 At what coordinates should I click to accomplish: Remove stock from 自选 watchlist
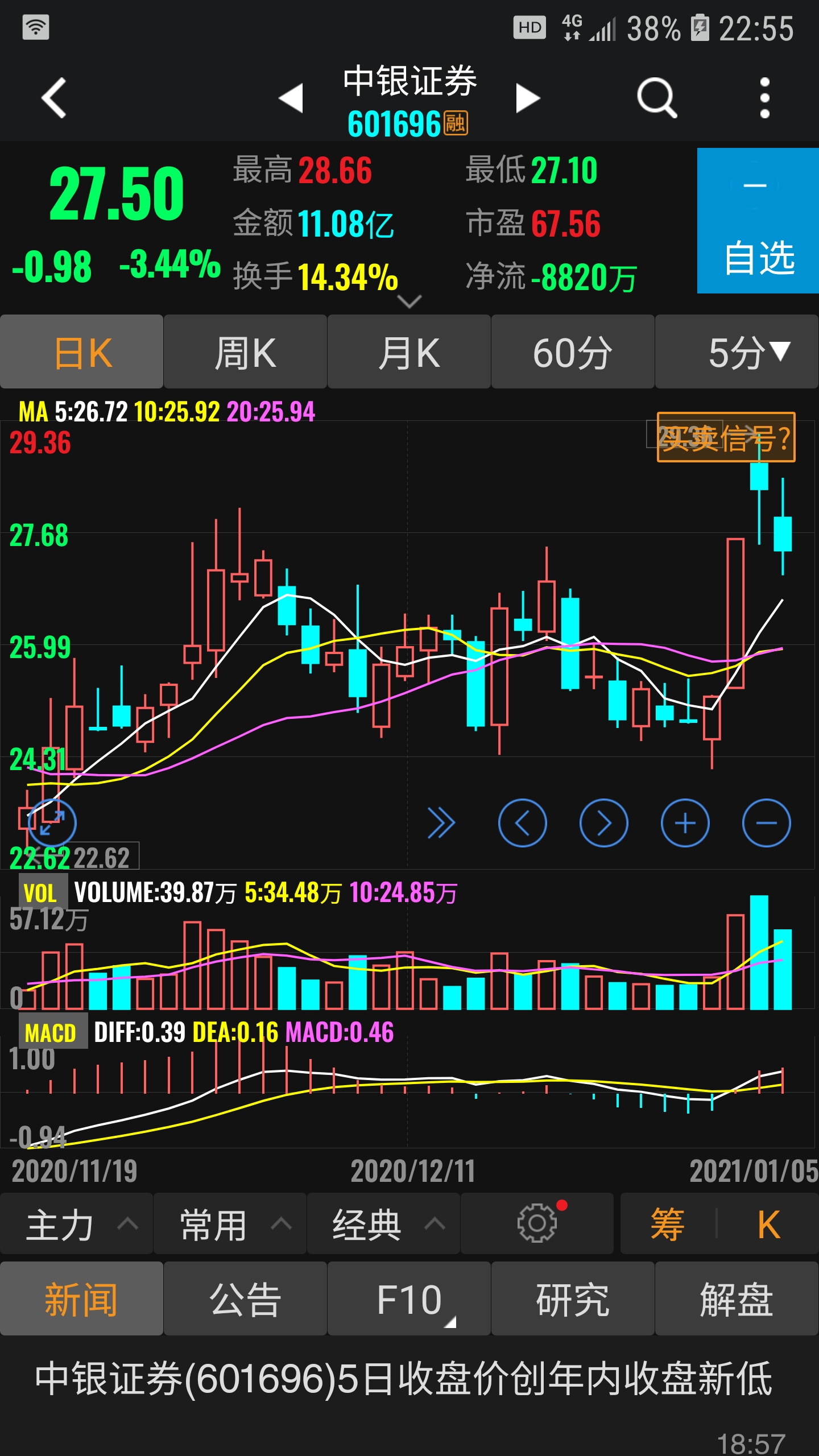click(x=758, y=221)
